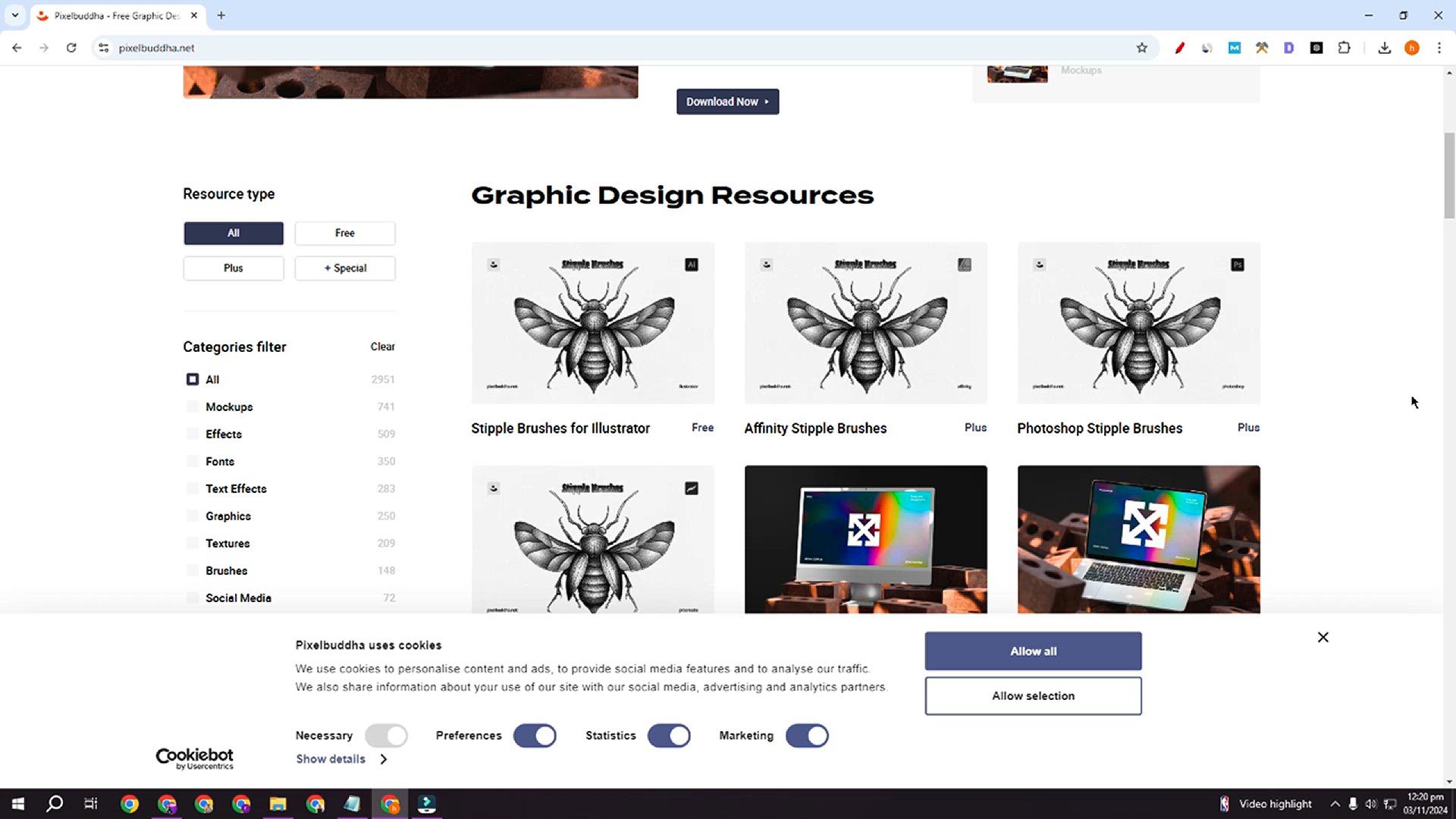Select the Plus resource type filter
This screenshot has height=819, width=1456.
tap(234, 268)
